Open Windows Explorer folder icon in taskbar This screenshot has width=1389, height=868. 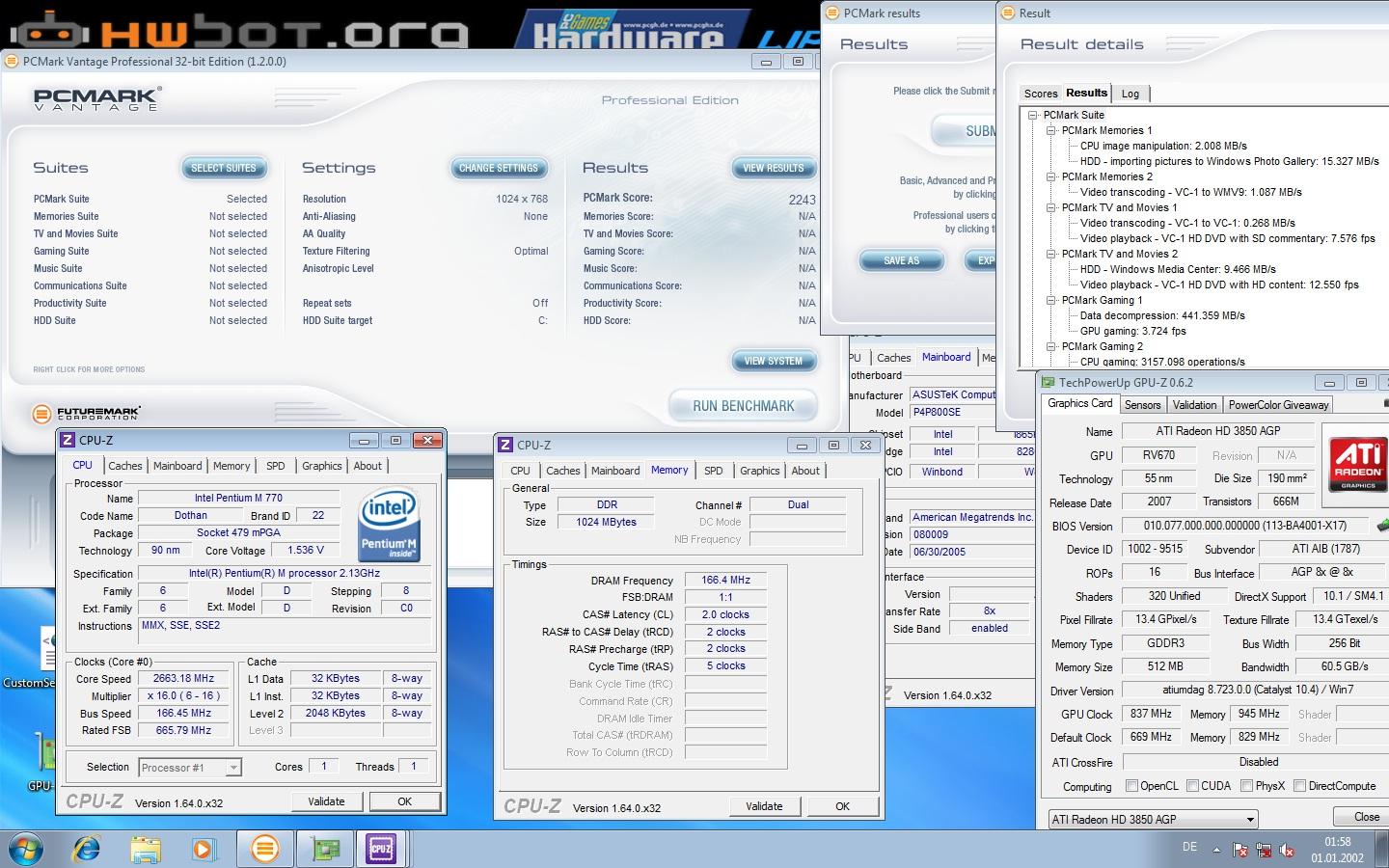(146, 849)
